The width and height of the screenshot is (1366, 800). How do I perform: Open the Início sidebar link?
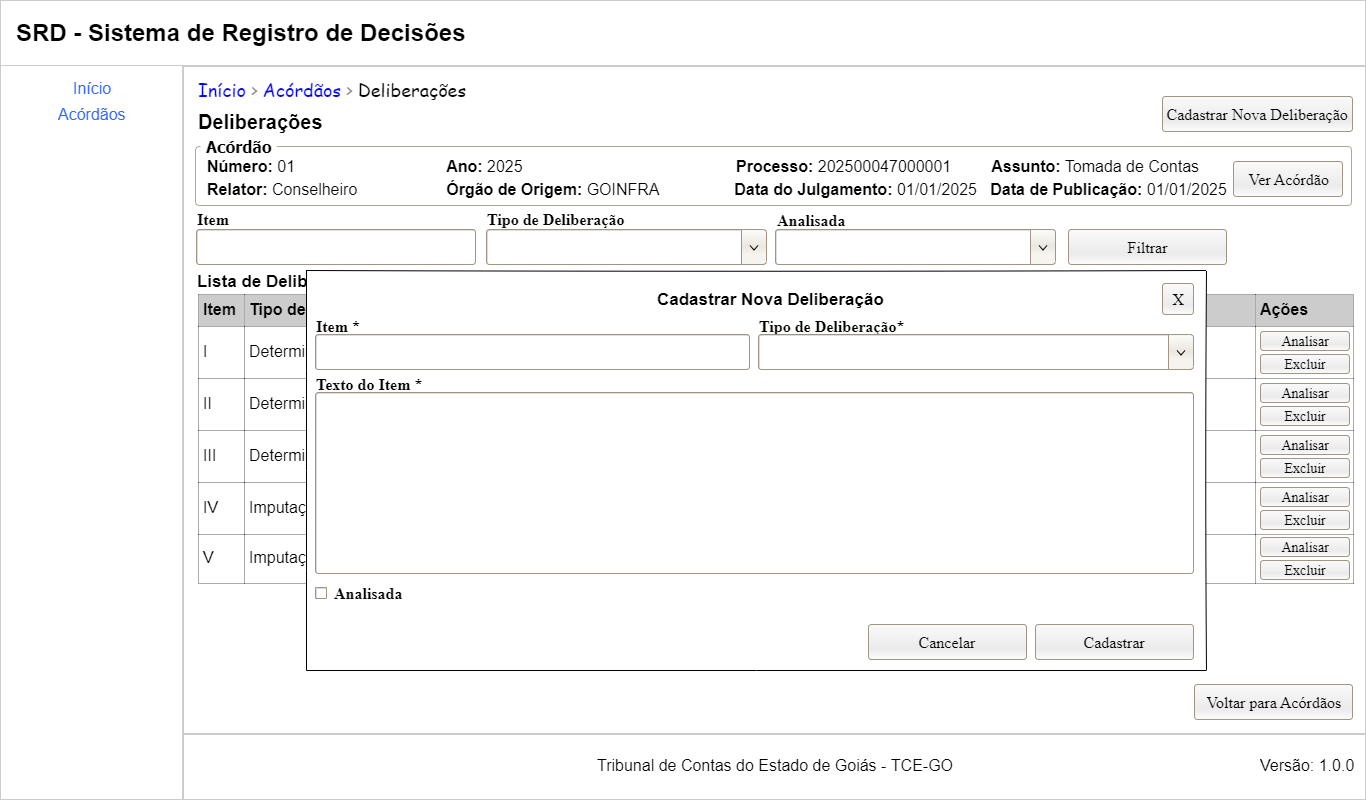pyautogui.click(x=92, y=89)
